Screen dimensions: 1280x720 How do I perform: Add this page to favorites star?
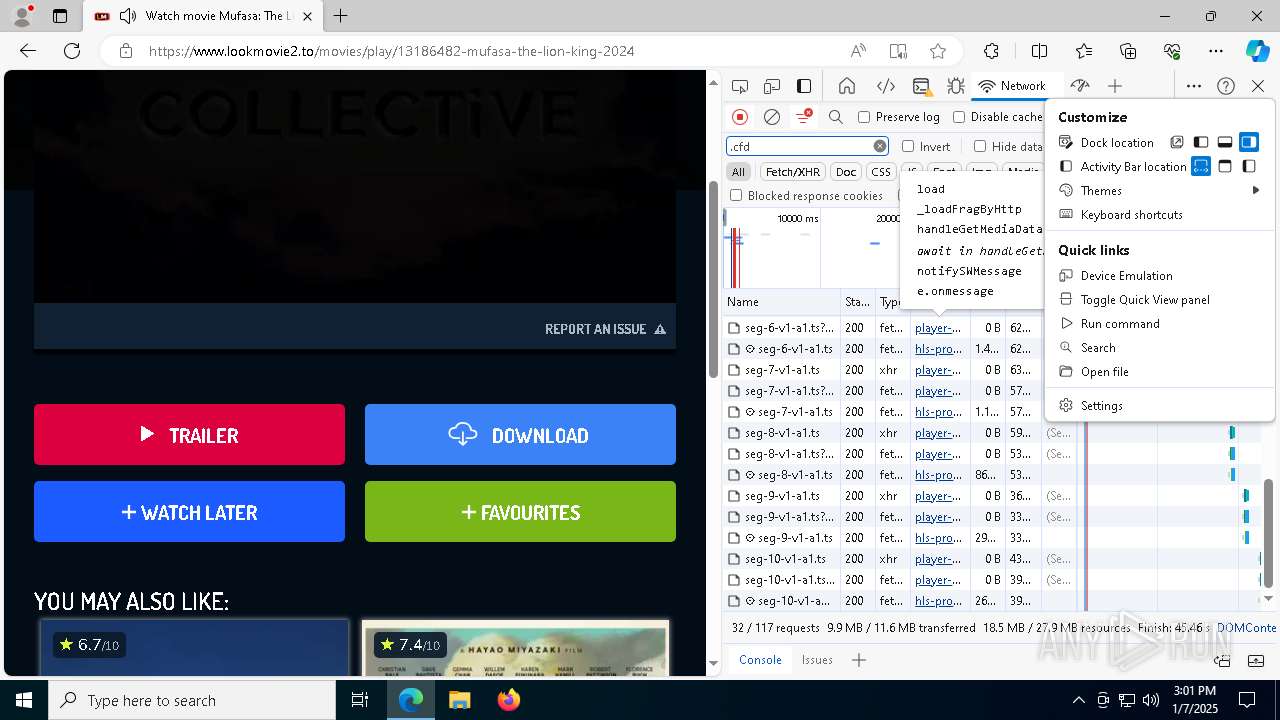(x=937, y=51)
